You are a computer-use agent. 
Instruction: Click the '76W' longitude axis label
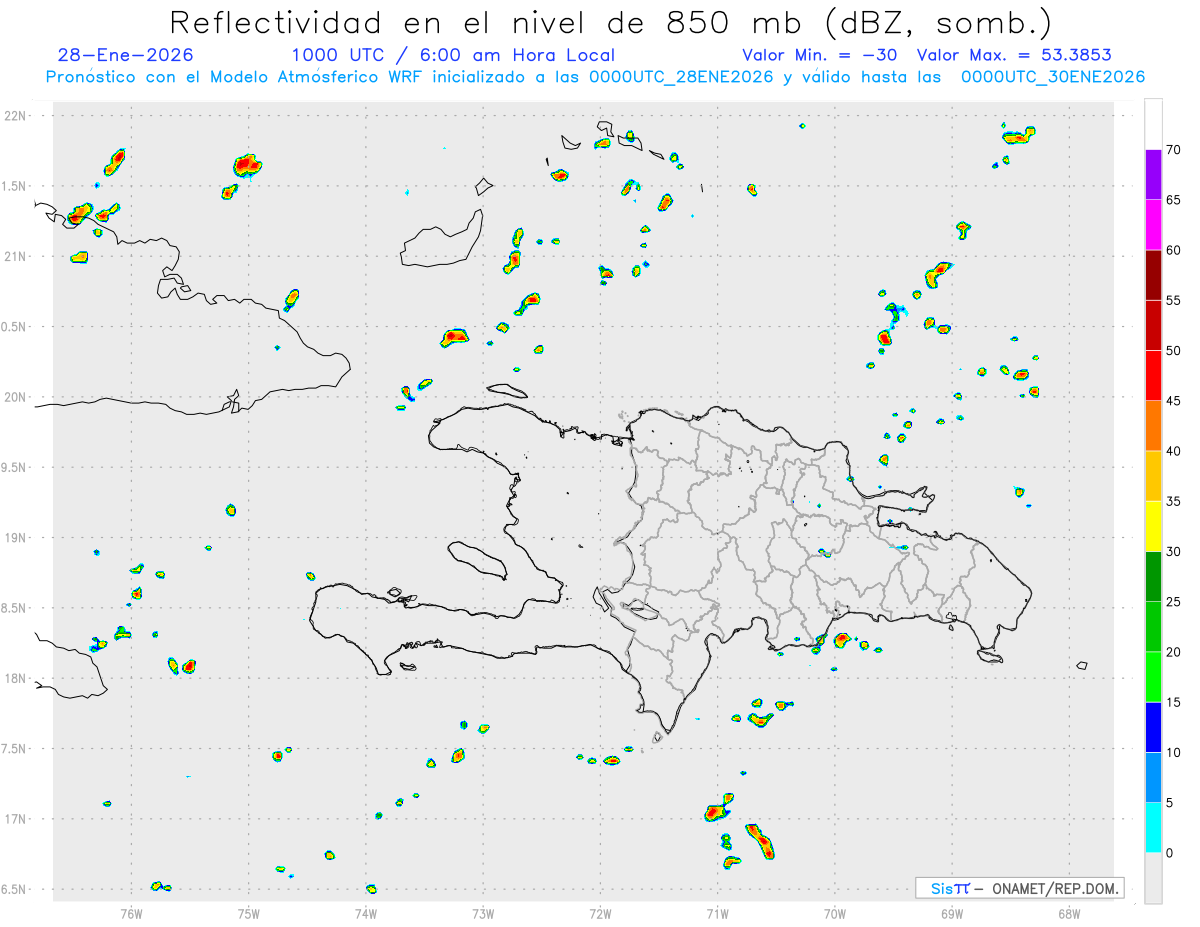coord(131,913)
